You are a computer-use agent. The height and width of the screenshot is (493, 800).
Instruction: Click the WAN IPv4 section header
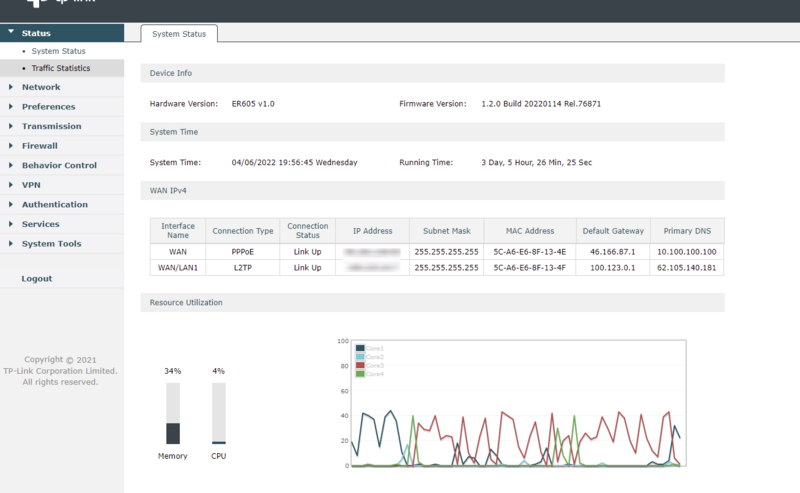tap(433, 190)
